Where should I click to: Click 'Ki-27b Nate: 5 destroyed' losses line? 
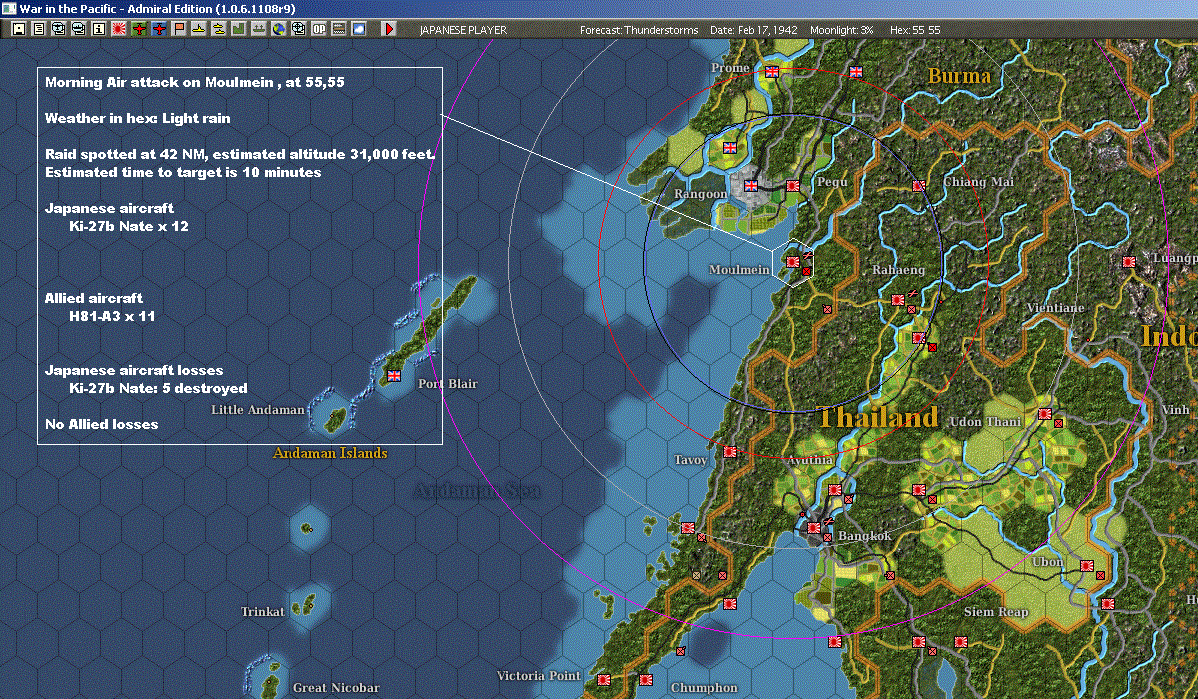(158, 388)
